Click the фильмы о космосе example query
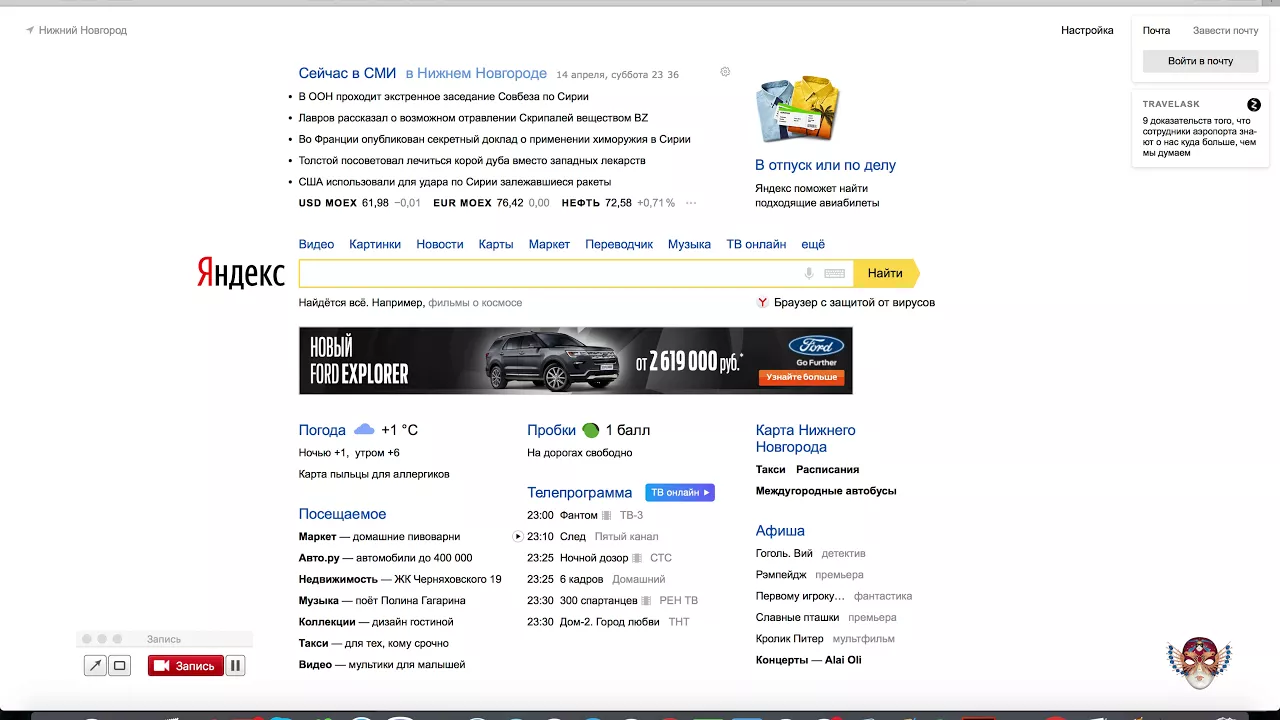This screenshot has width=1280, height=720. (475, 302)
